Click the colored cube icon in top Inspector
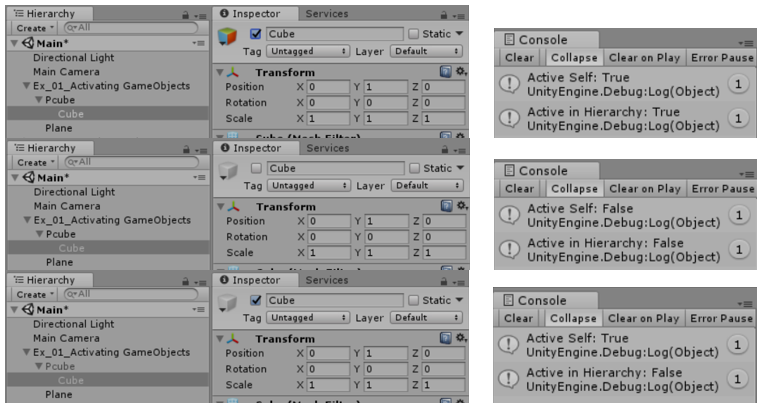Viewport: 764px width, 410px height. tap(227, 36)
